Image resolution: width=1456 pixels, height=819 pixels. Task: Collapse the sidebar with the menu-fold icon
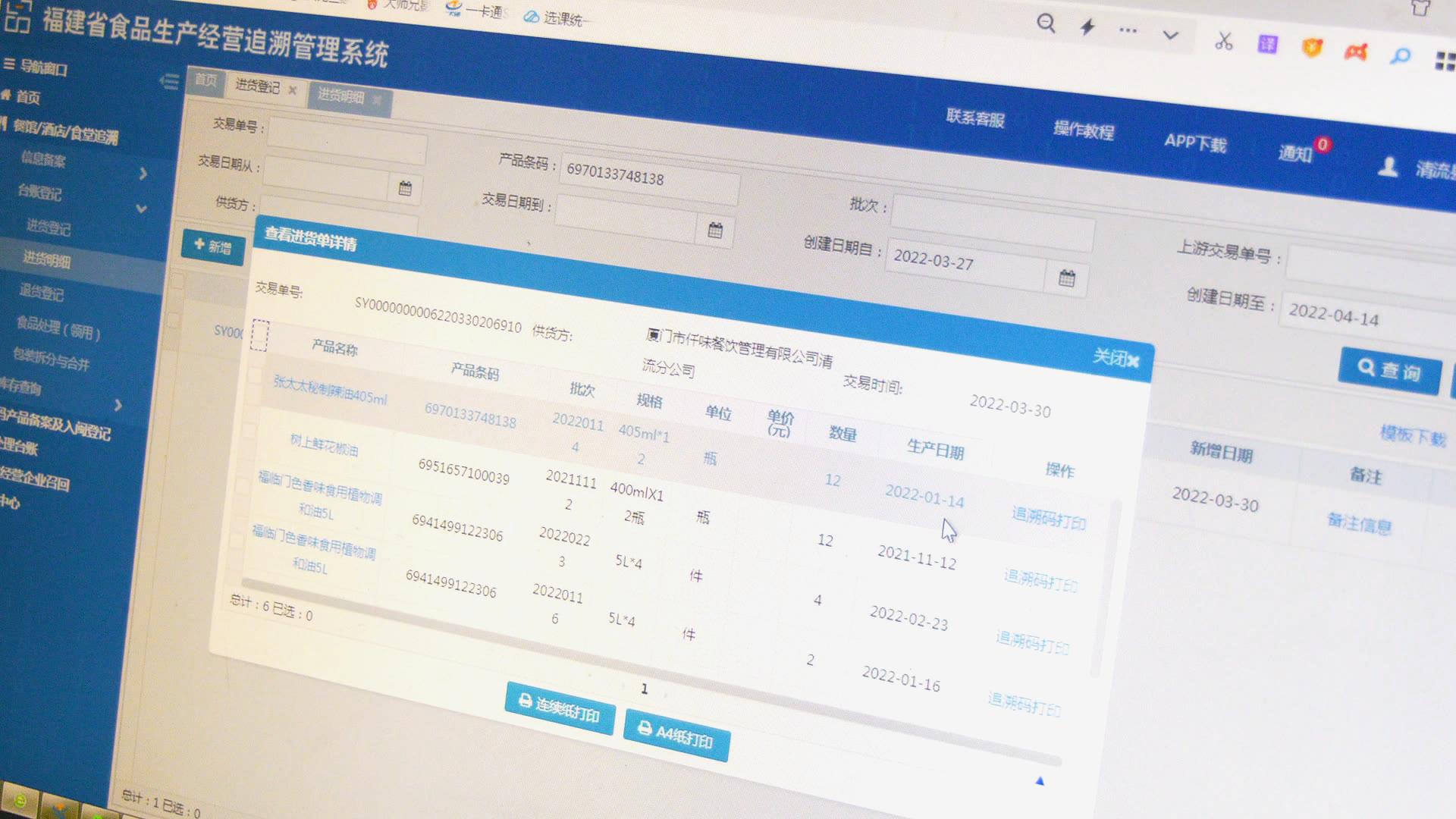tap(170, 80)
